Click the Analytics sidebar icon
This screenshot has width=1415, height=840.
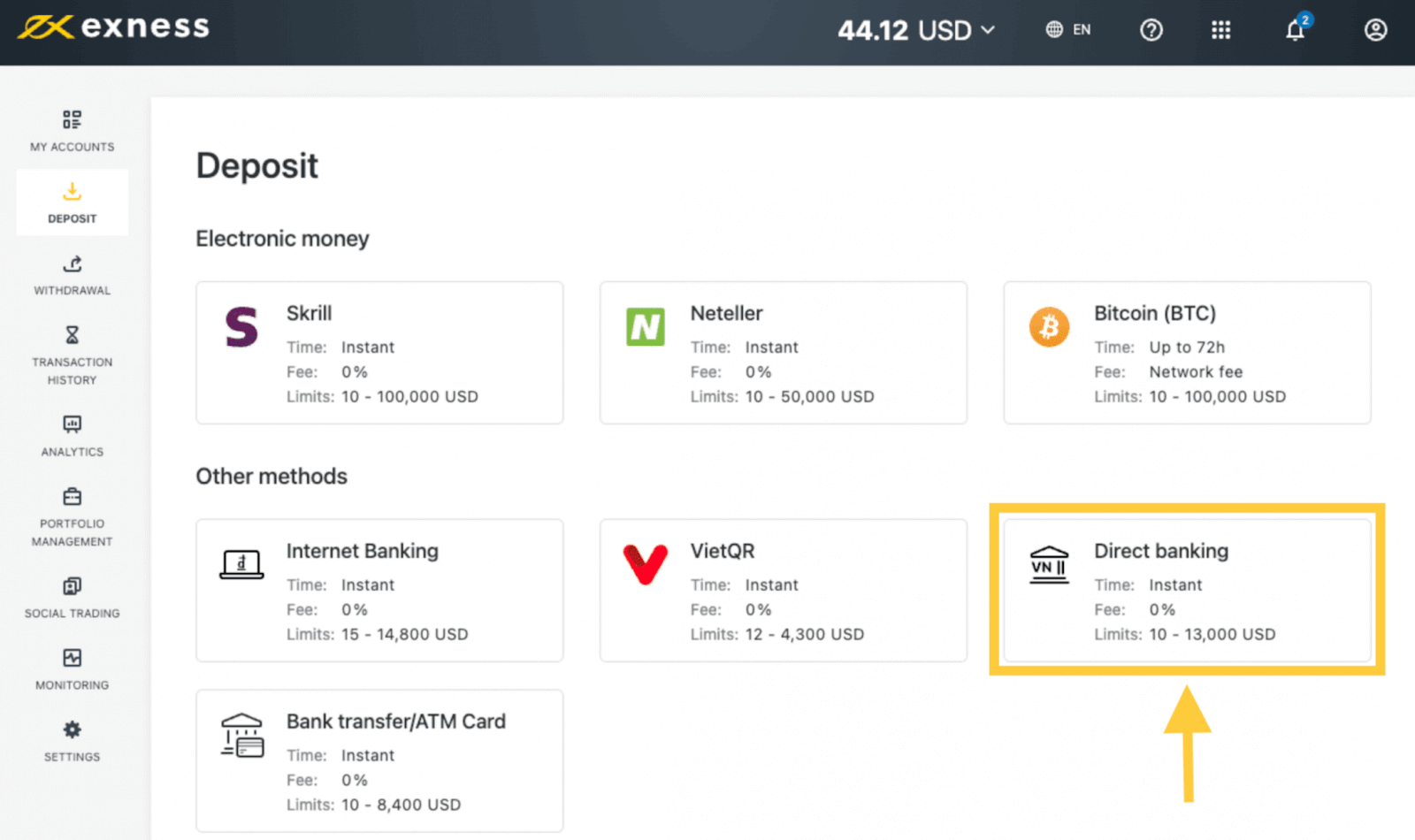[x=72, y=424]
